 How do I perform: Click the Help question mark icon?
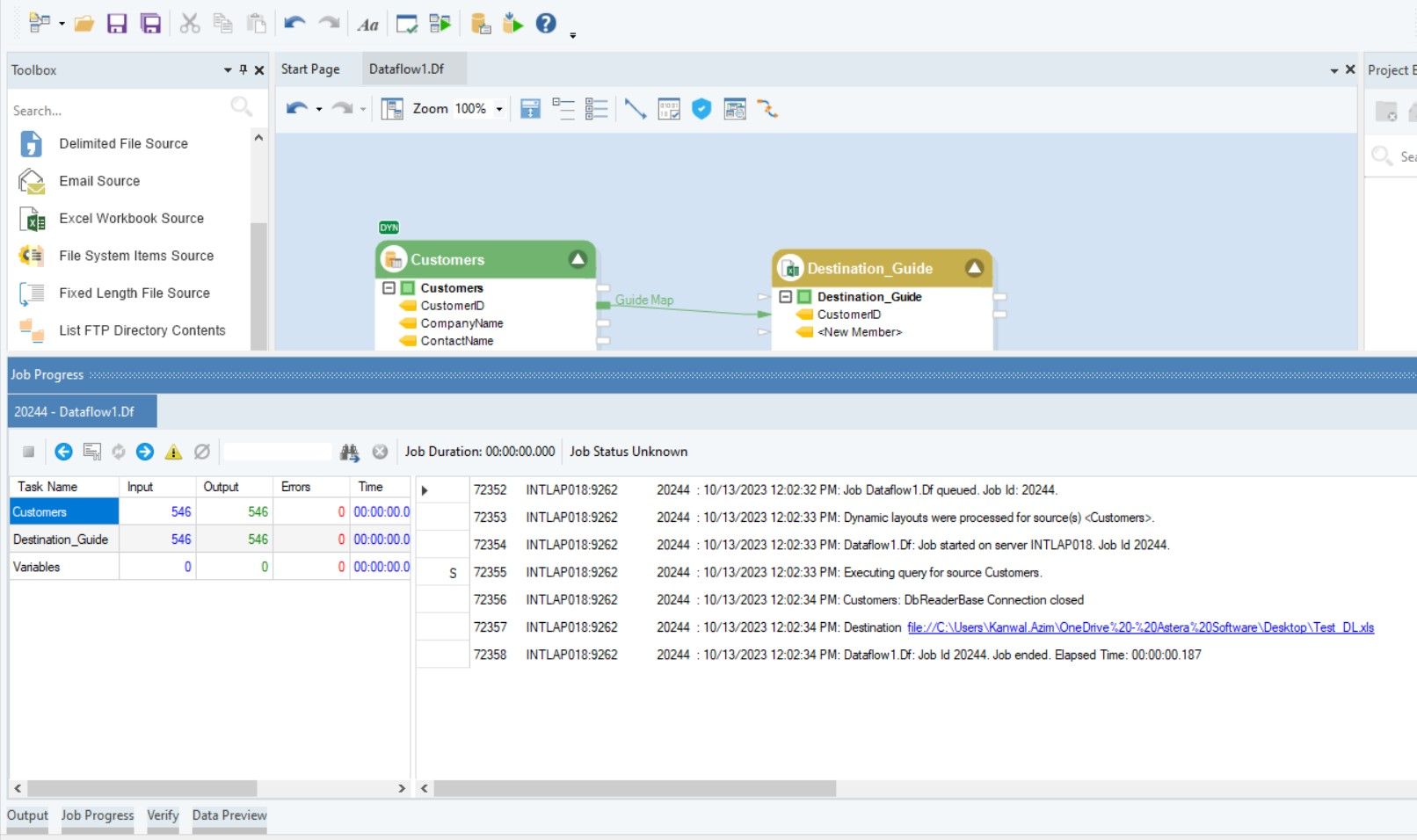tap(546, 24)
